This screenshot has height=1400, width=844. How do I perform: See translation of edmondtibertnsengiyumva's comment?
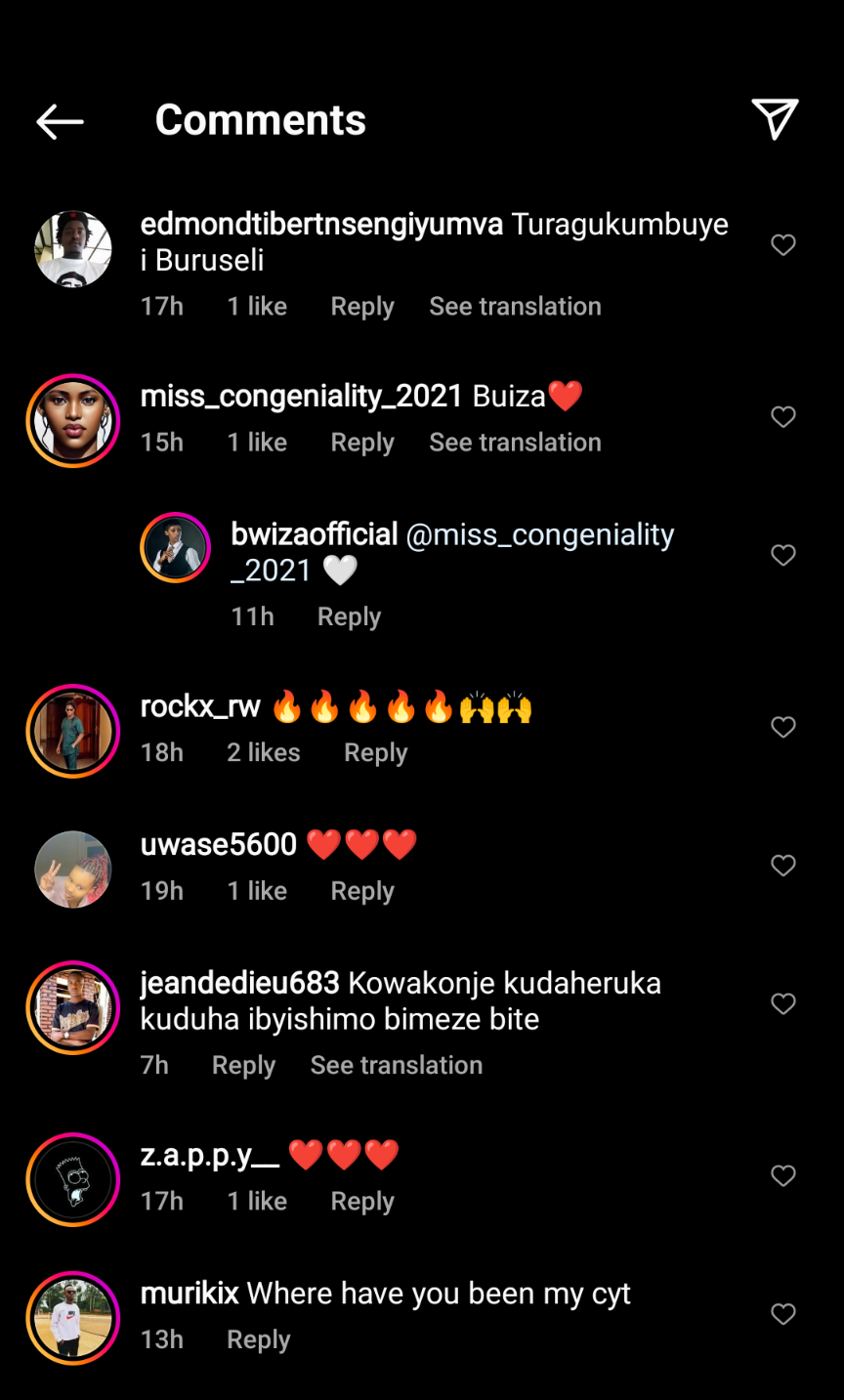[515, 307]
